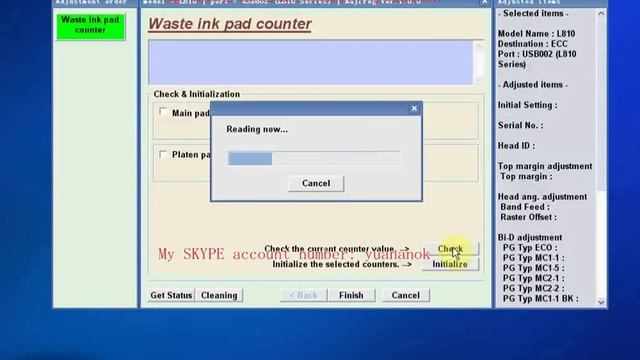Click the Check & Initialization group label

tap(197, 94)
